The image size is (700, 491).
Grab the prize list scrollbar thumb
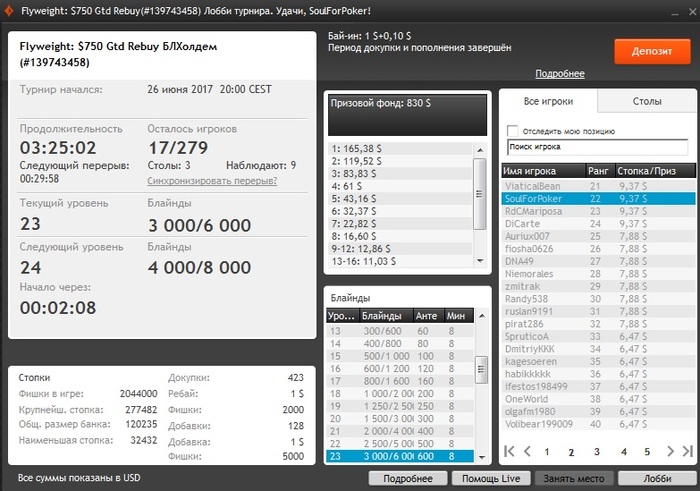[479, 194]
